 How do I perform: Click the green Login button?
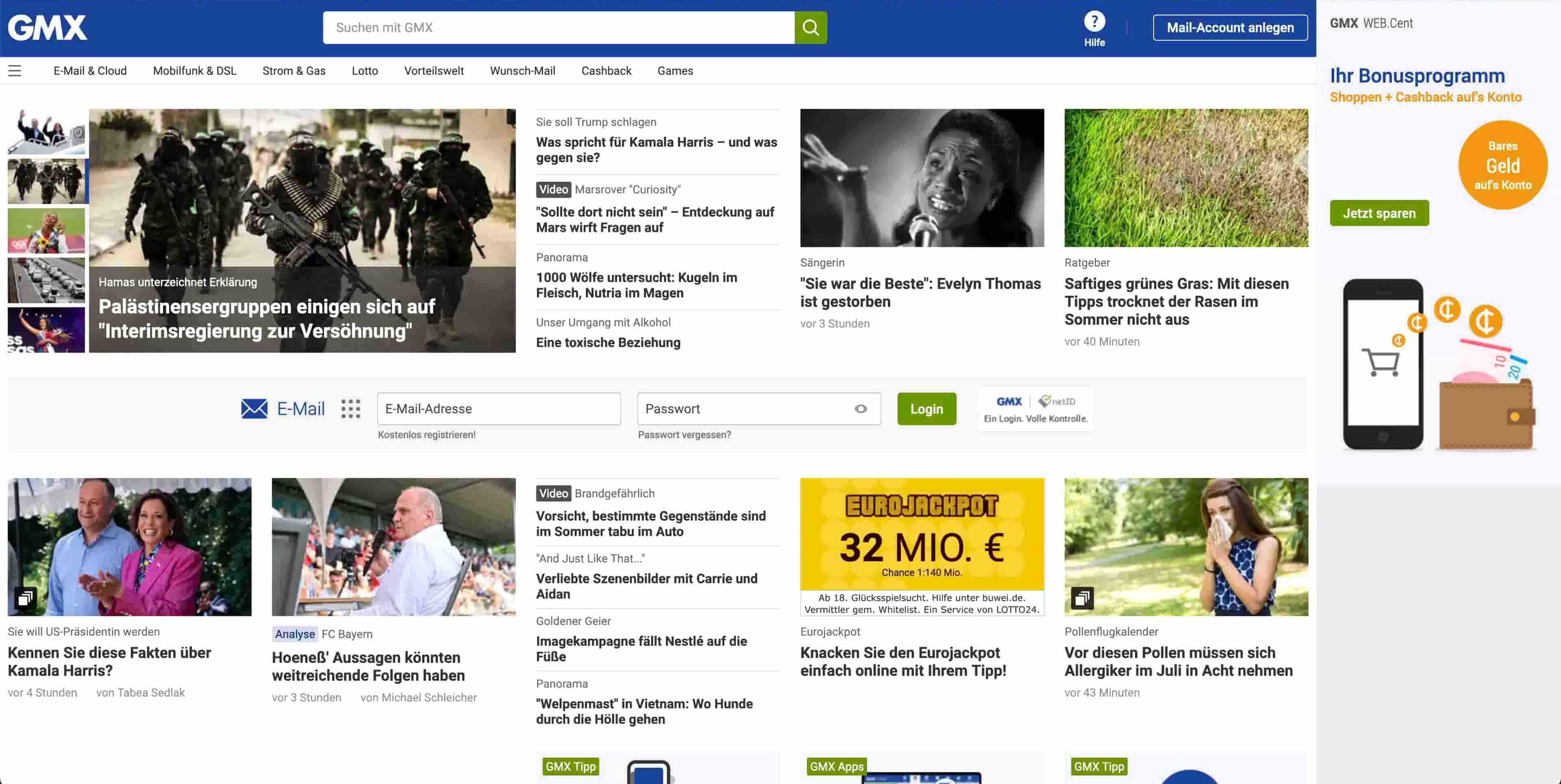tap(926, 409)
